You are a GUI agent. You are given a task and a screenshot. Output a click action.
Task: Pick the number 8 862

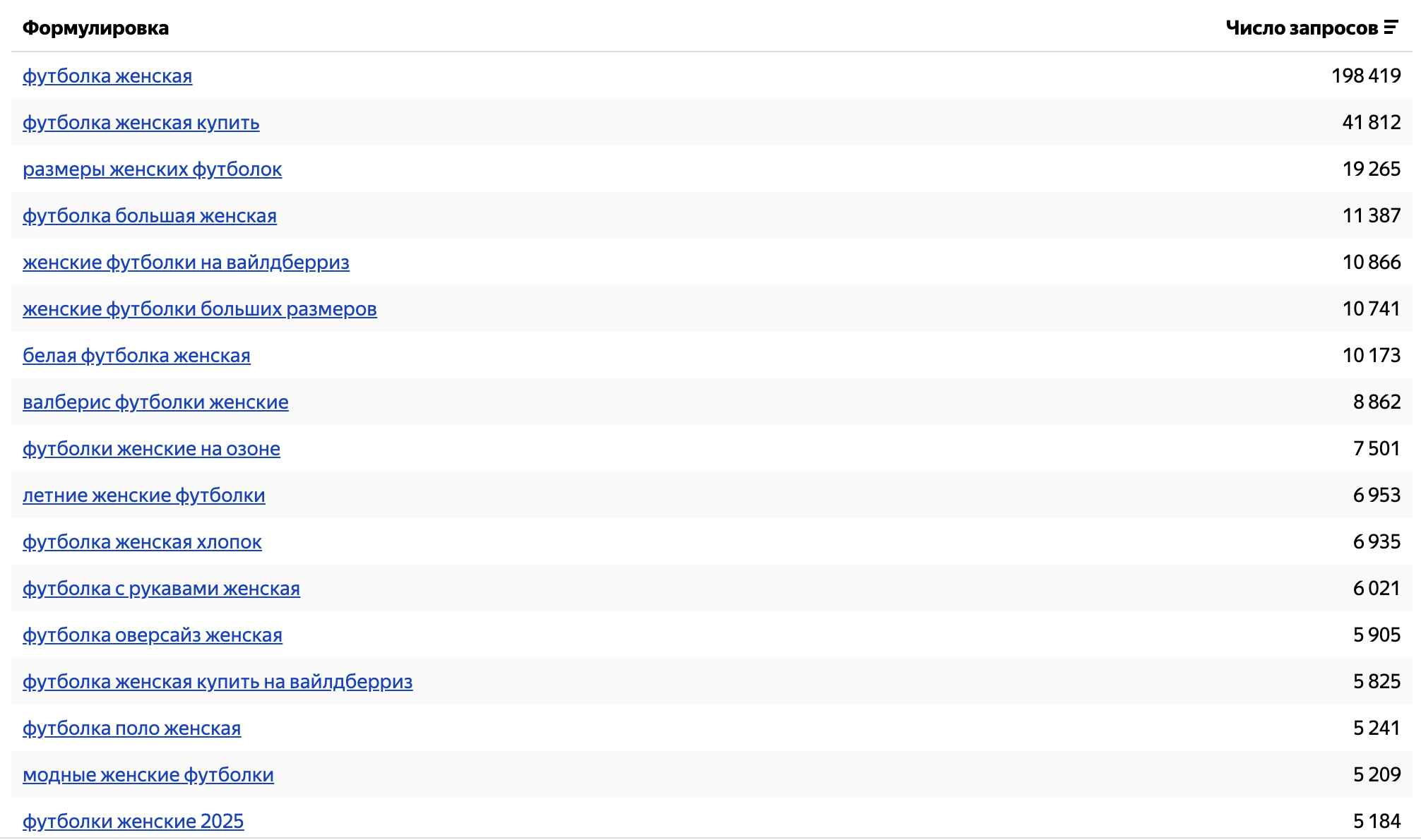coord(1377,402)
